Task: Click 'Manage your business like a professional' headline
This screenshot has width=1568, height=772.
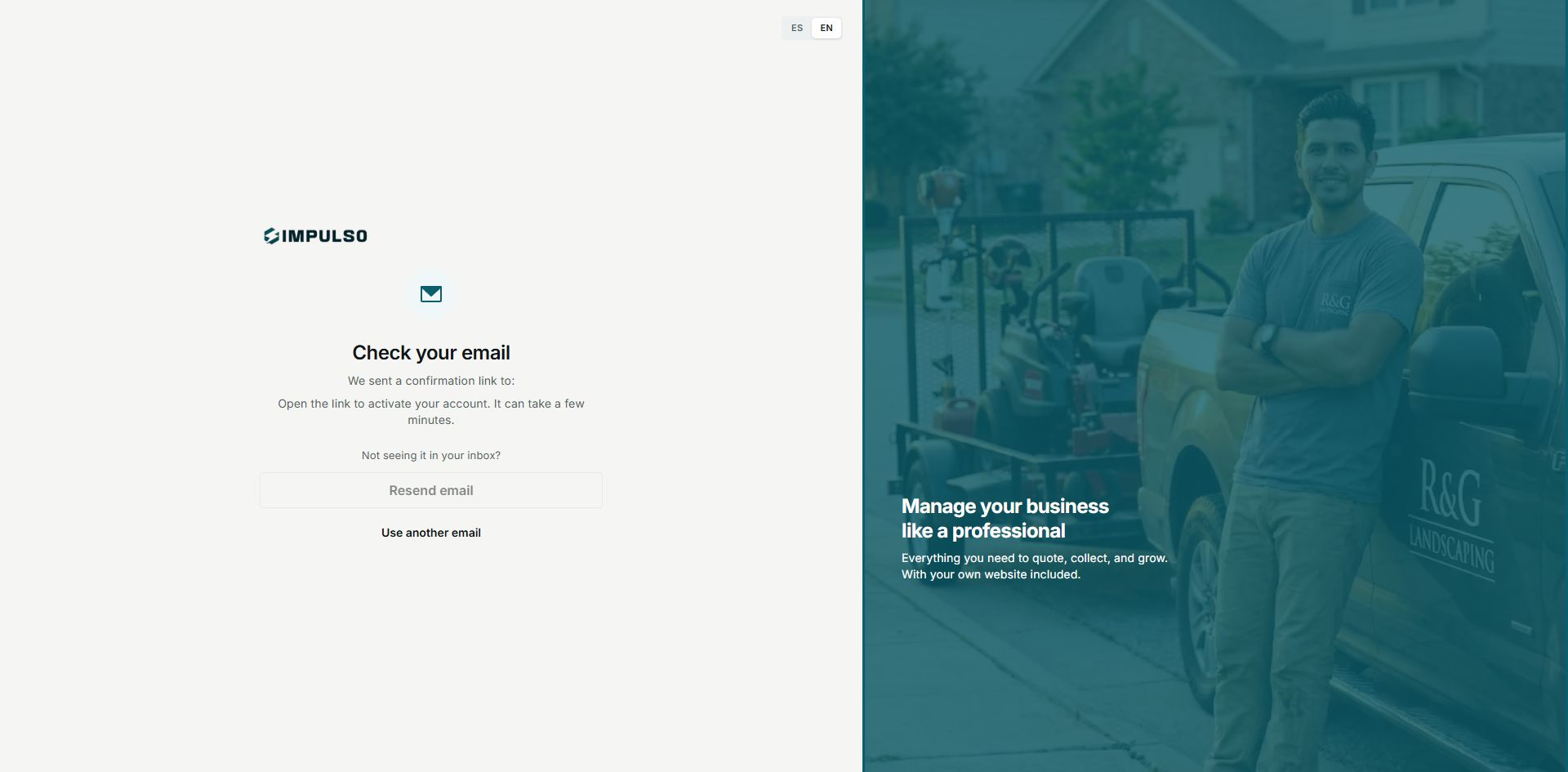Action: click(x=1005, y=518)
